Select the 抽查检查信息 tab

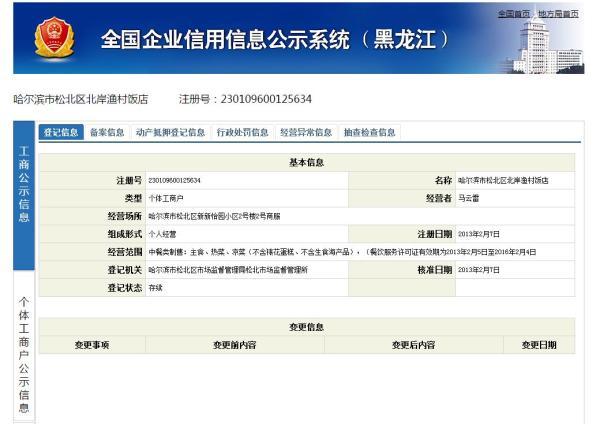click(x=369, y=132)
